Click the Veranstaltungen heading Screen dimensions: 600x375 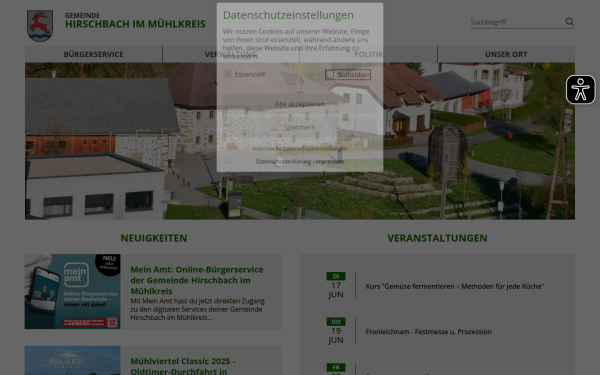tap(437, 238)
